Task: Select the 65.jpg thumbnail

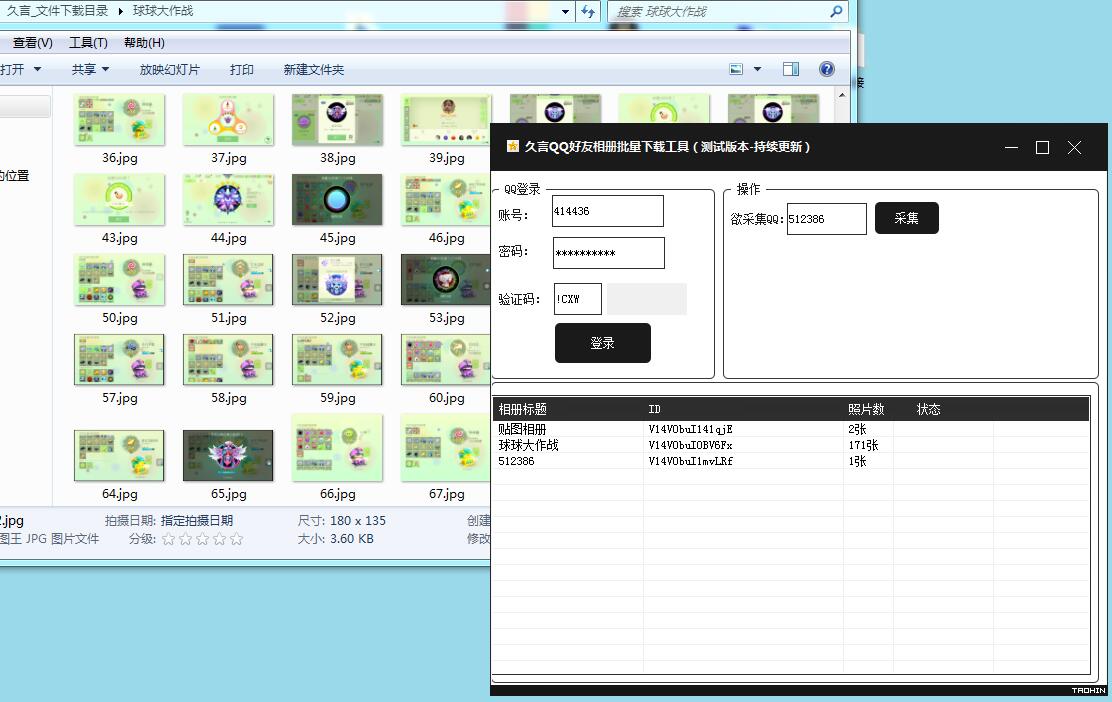Action: coord(228,456)
